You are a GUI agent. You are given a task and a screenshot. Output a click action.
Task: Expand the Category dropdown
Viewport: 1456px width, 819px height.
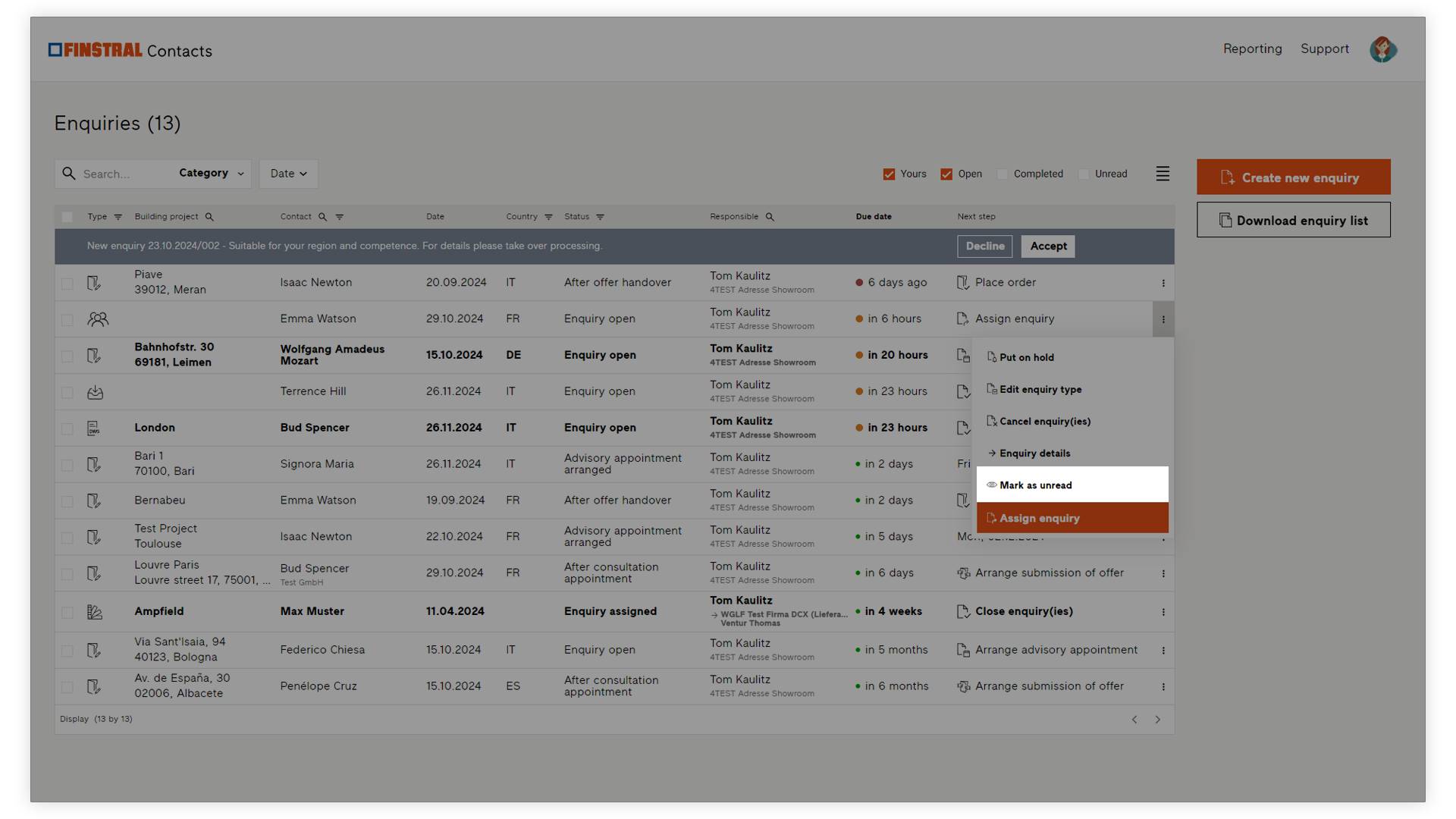point(212,174)
